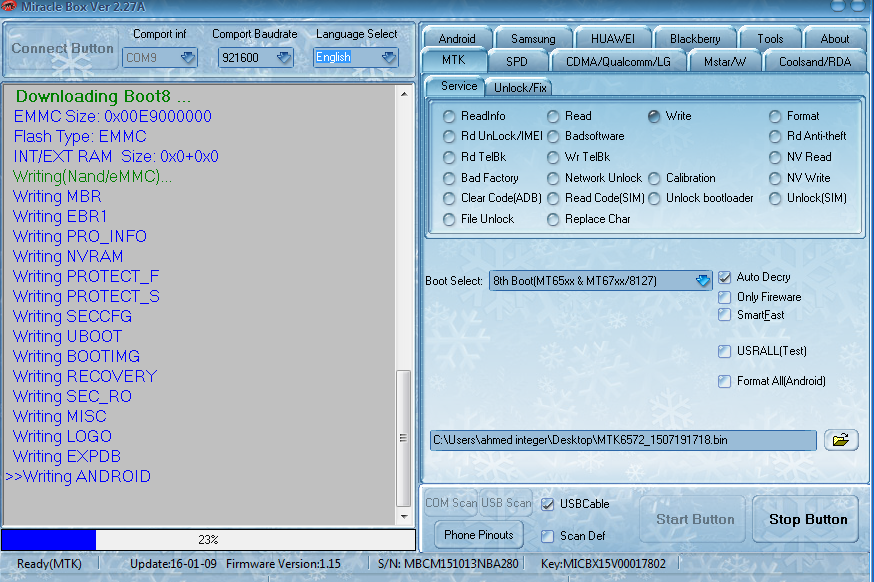The image size is (874, 582).
Task: Select the Unlock(SIM) radio button
Action: (775, 198)
